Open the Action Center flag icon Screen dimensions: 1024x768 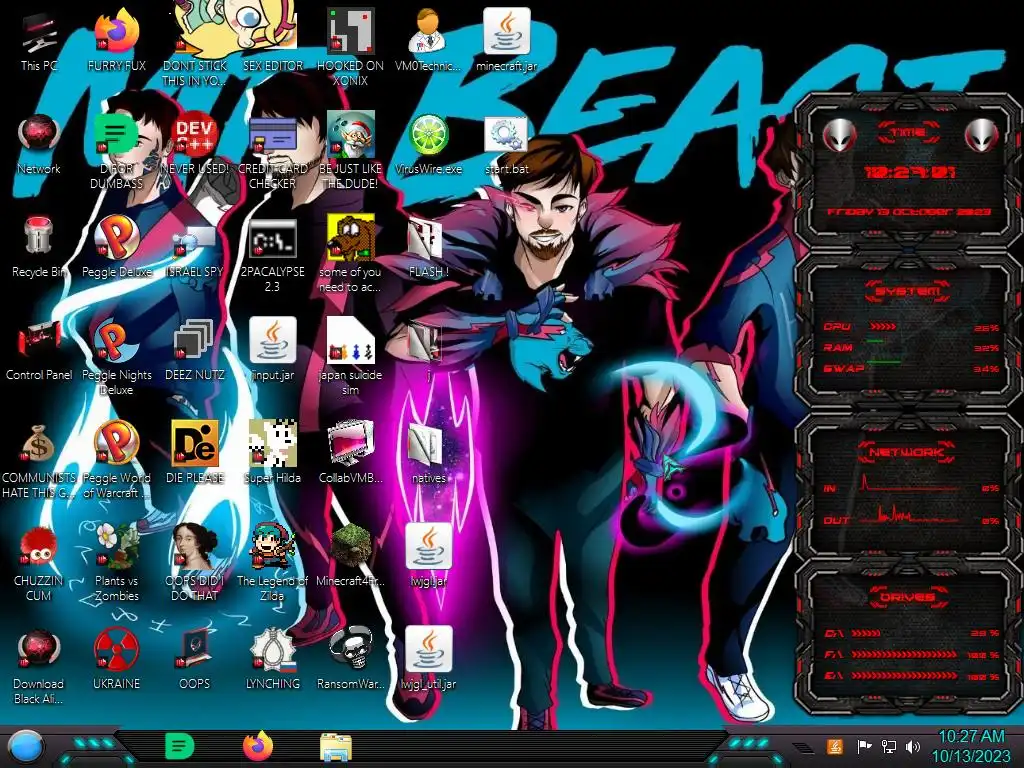[x=864, y=746]
